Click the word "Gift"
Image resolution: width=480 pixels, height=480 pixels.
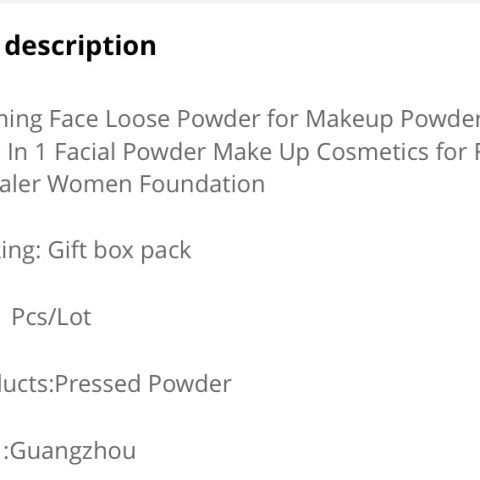pyautogui.click(x=67, y=250)
